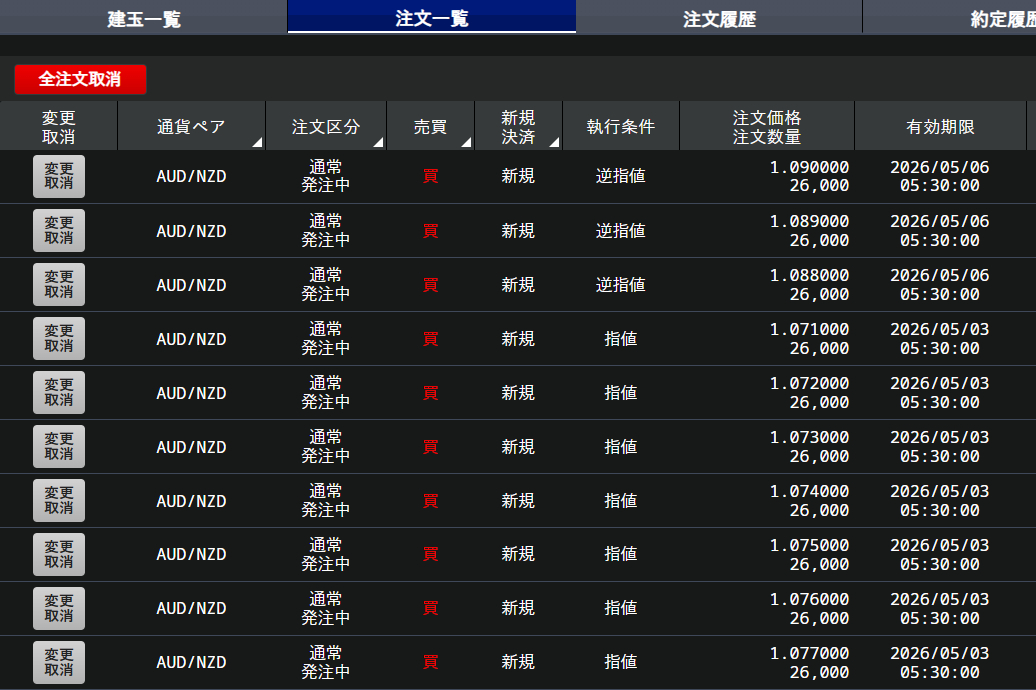The width and height of the screenshot is (1036, 690).
Task: Click 変更取消 for the 1.072000 order
Action: (59, 393)
